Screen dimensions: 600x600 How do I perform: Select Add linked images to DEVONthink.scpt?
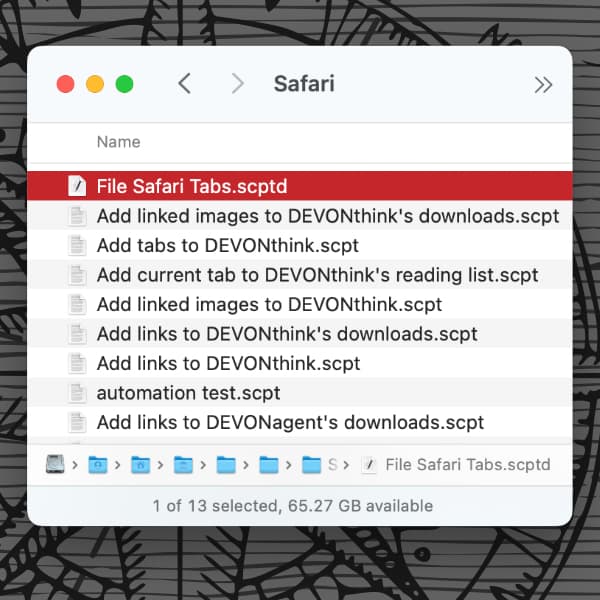(300, 305)
